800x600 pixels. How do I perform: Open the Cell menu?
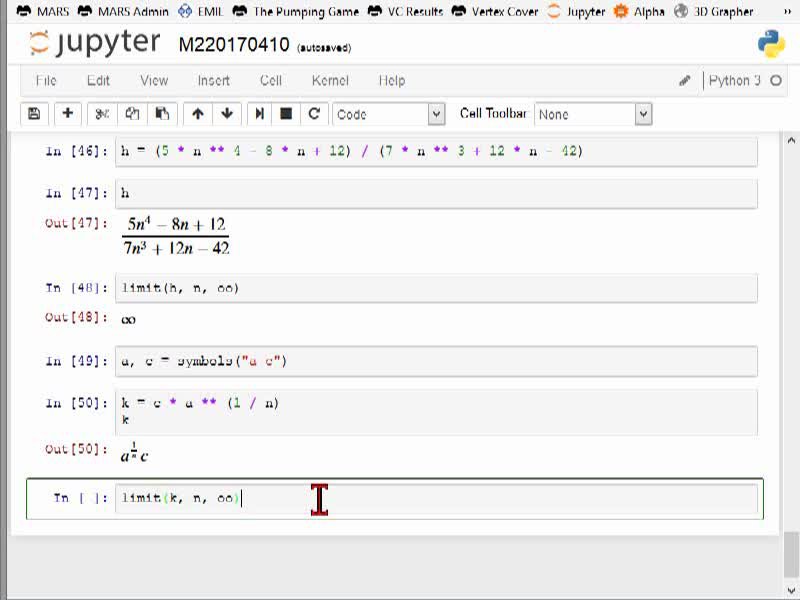click(x=270, y=81)
